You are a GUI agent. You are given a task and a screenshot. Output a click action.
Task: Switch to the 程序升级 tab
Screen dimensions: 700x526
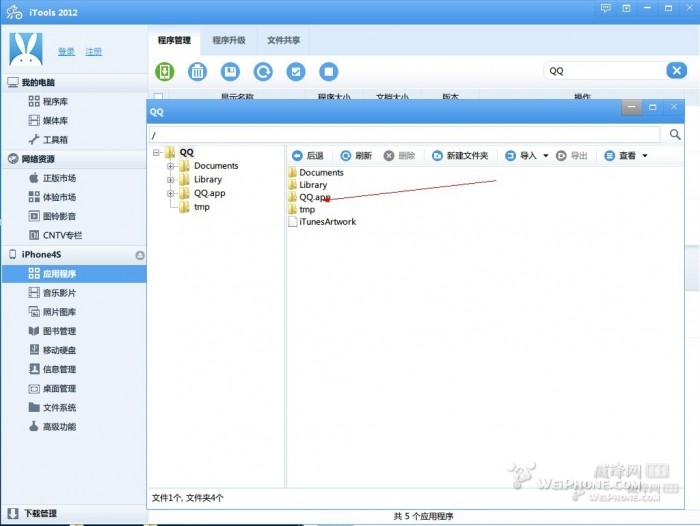(228, 41)
